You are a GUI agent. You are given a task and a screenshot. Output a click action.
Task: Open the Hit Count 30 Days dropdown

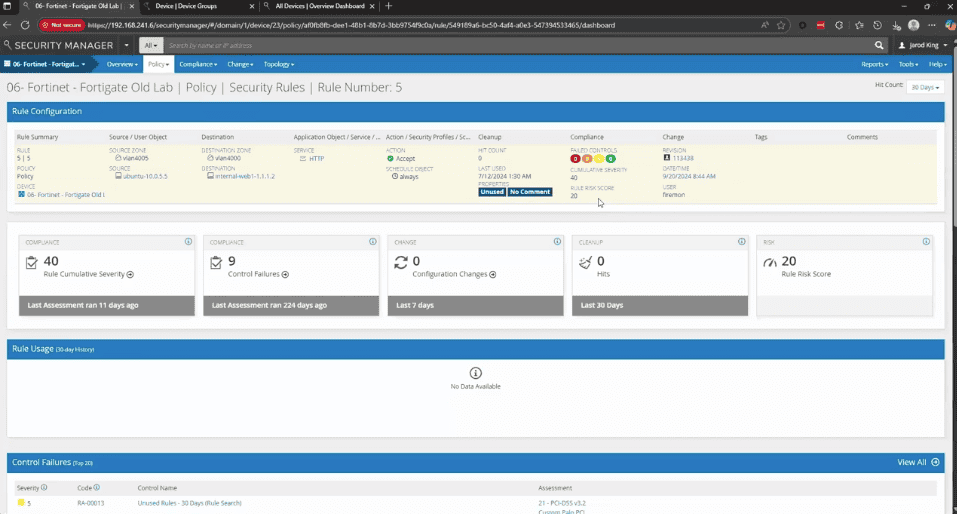tap(925, 87)
